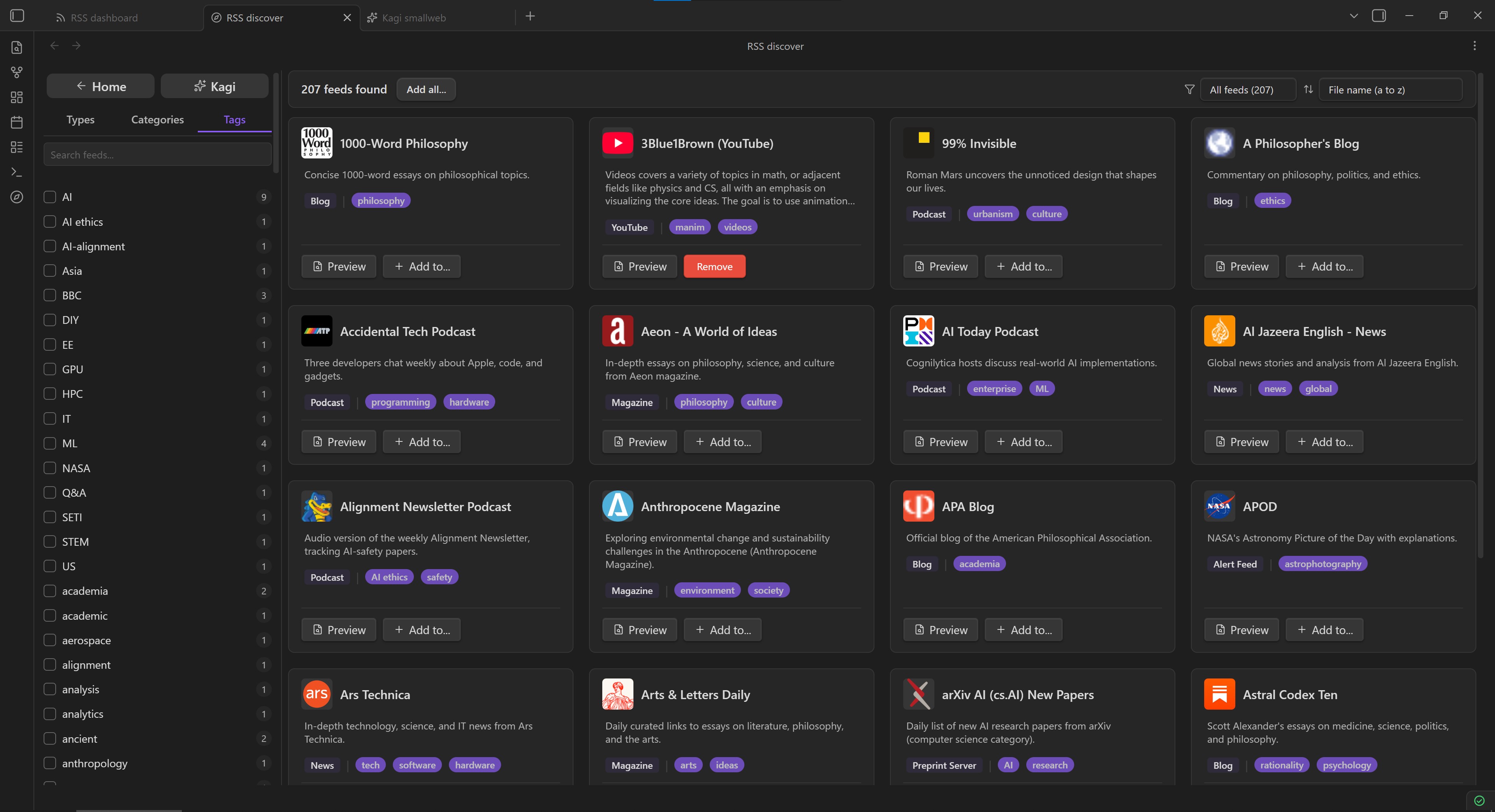The height and width of the screenshot is (812, 1495).
Task: Enable the BBC tag filter
Action: [x=50, y=295]
